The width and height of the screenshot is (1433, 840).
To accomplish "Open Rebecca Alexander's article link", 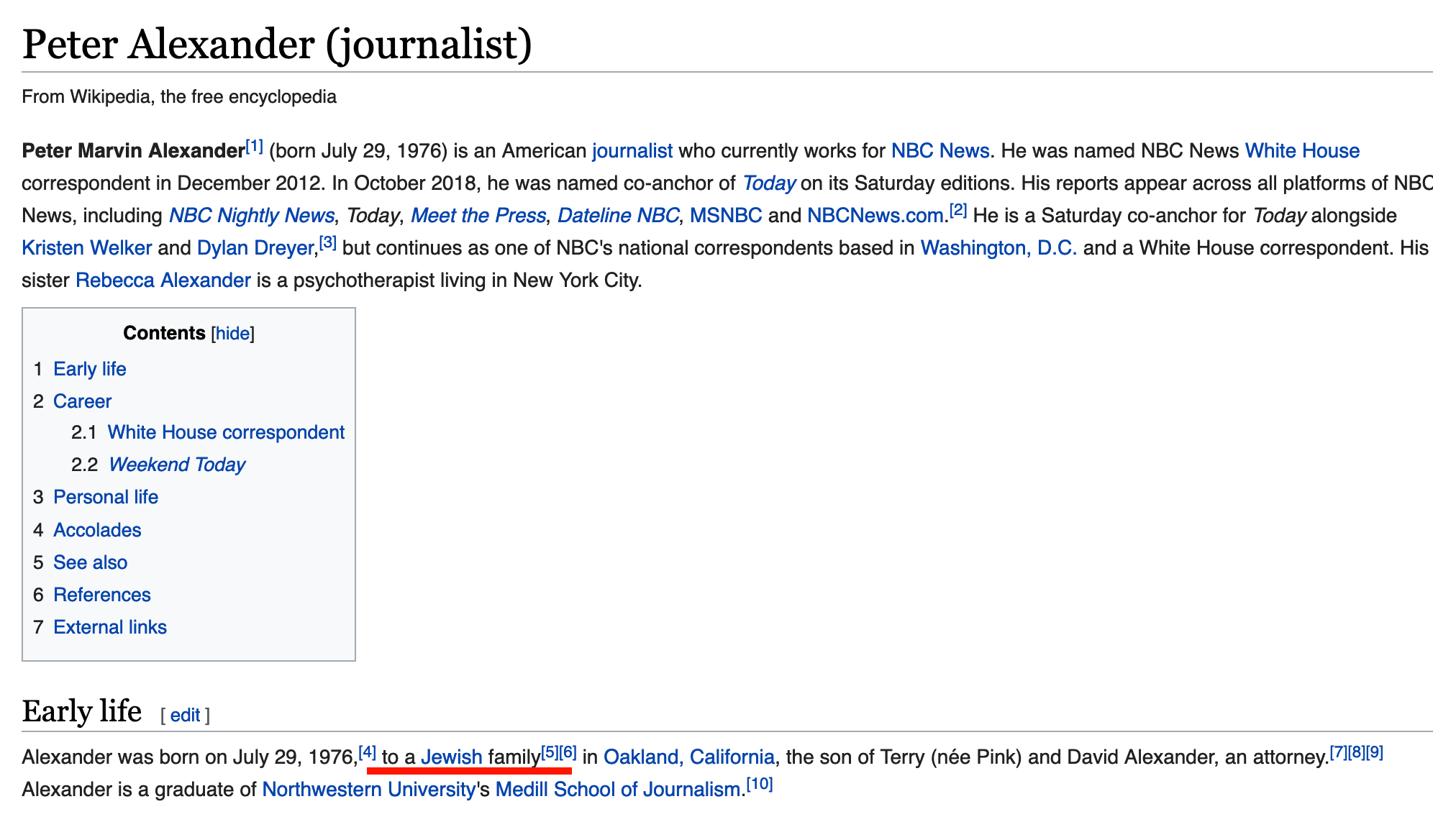I will pyautogui.click(x=163, y=280).
